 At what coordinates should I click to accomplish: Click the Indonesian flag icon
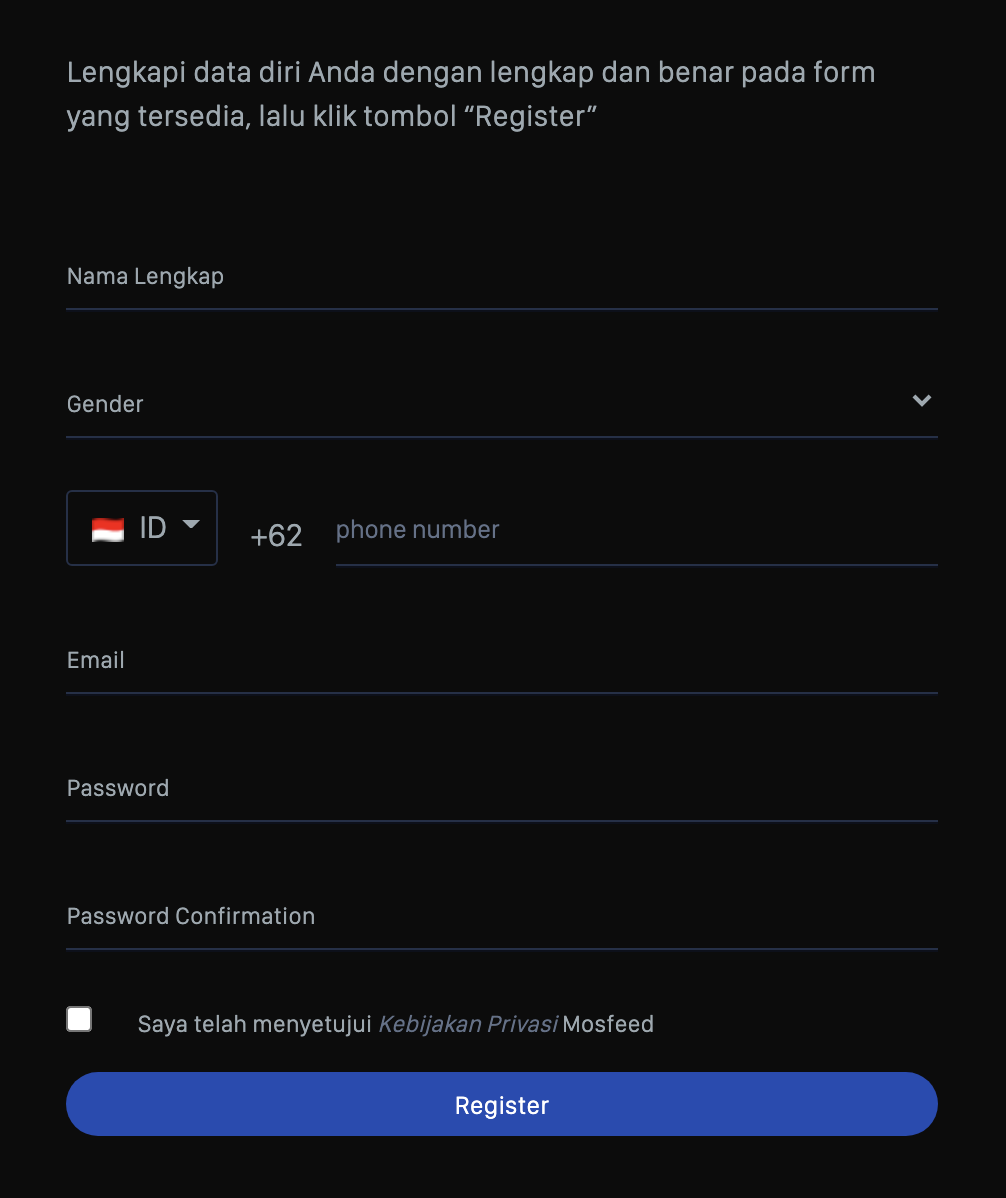click(x=108, y=529)
